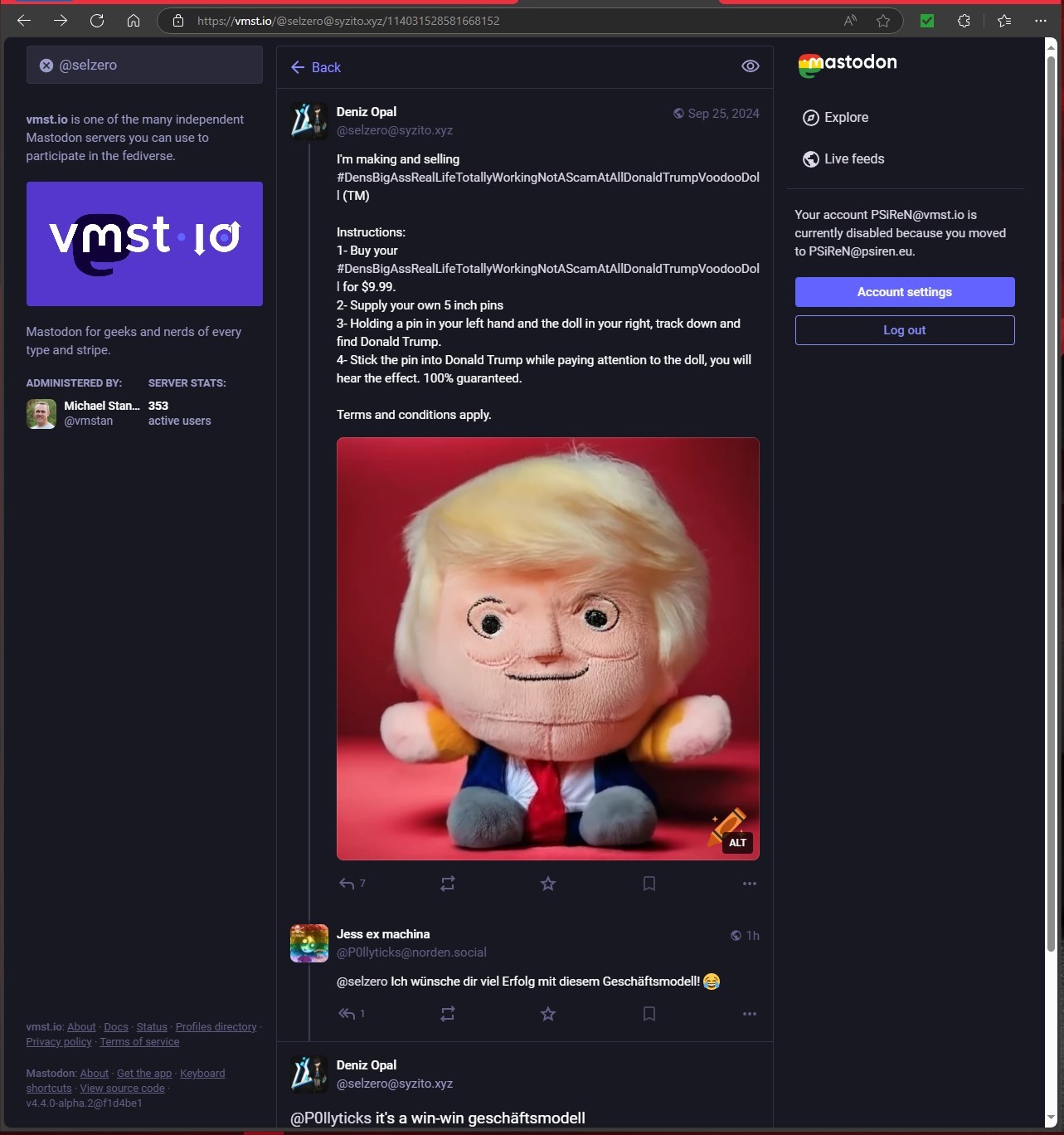
Task: Boost Jess ex machina's reply
Action: (x=448, y=1014)
